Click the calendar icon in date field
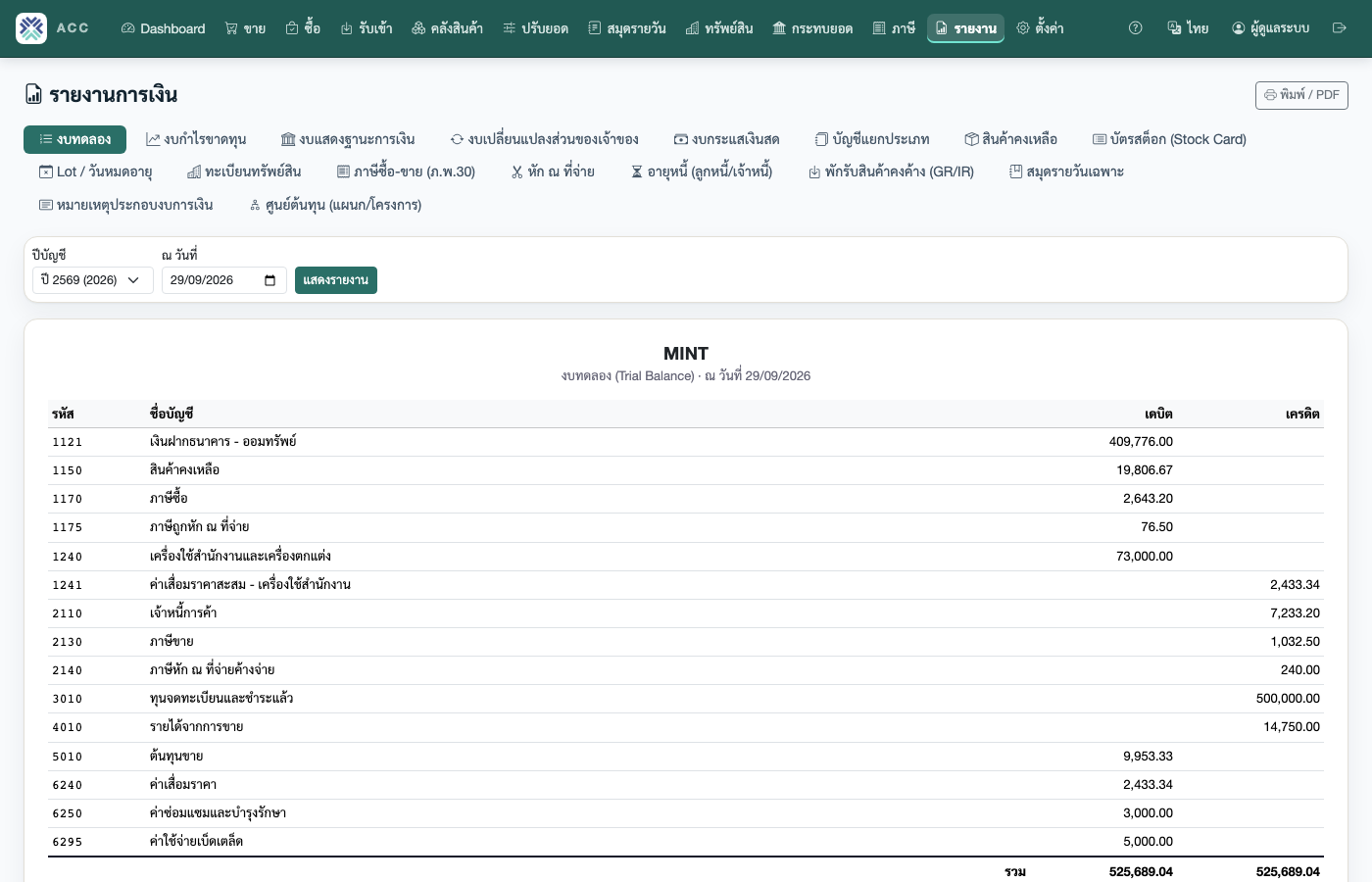This screenshot has height=882, width=1372. pos(270,280)
